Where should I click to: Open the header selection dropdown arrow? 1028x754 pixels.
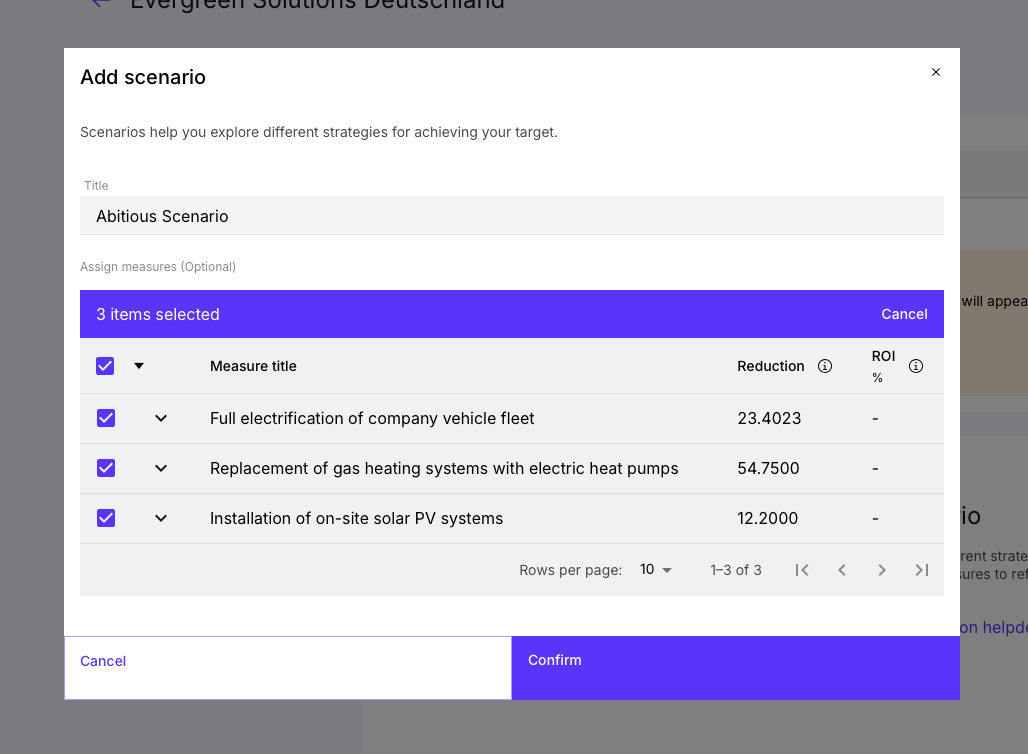139,366
